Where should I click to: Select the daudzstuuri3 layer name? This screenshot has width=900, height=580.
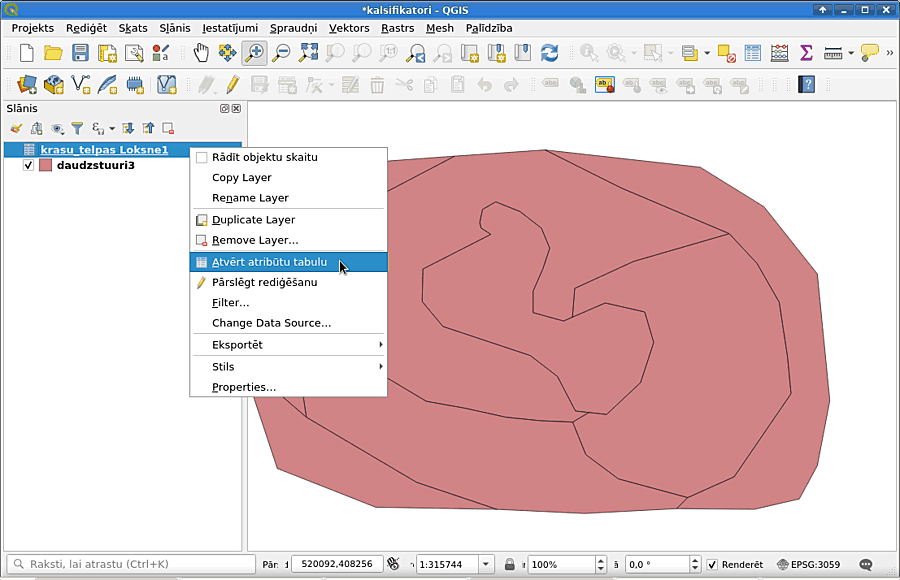pyautogui.click(x=95, y=165)
